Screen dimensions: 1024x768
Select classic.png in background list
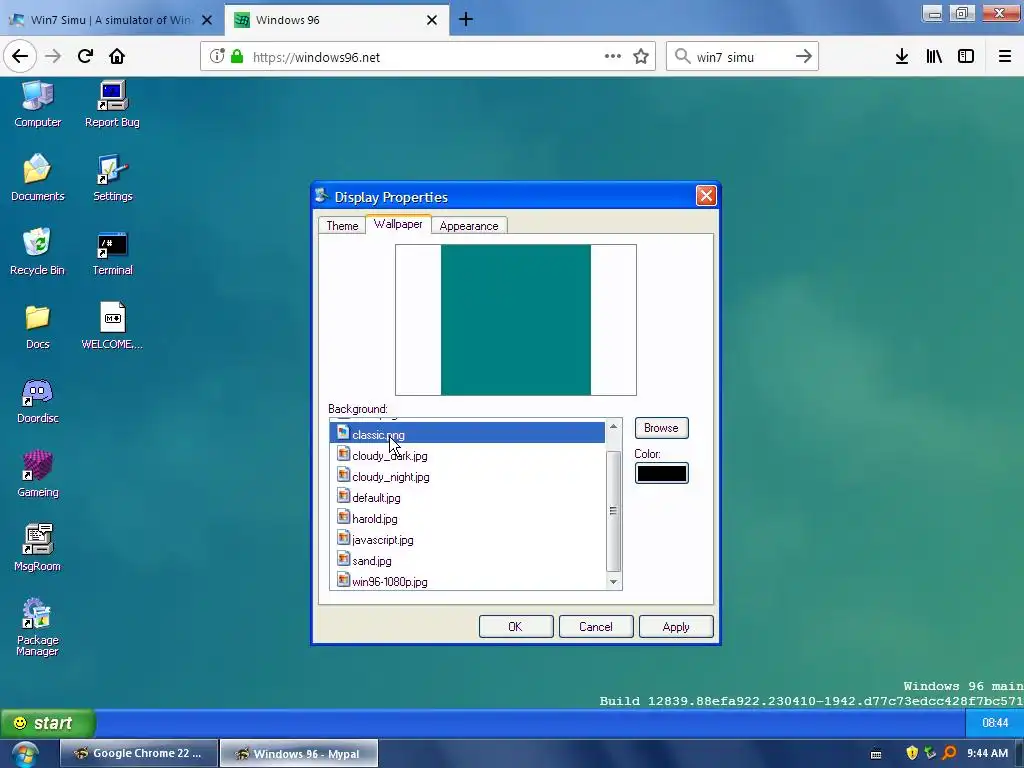468,434
